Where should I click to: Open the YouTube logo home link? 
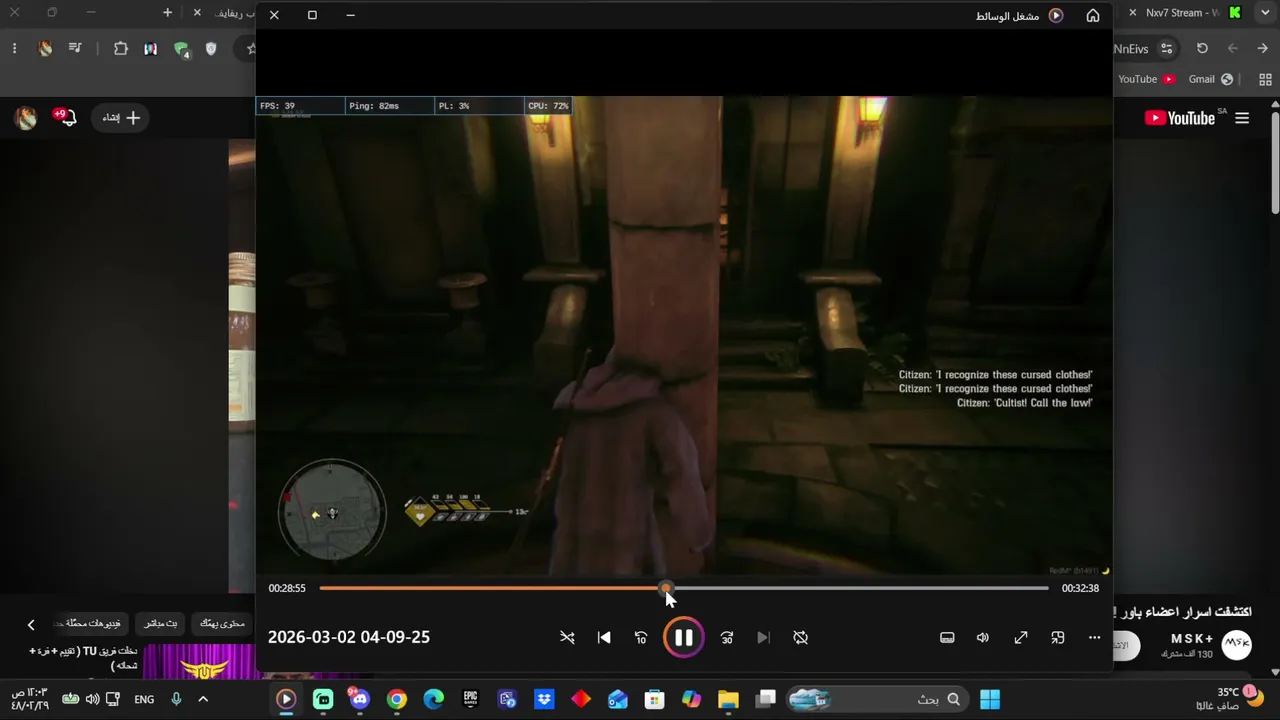pos(1180,118)
